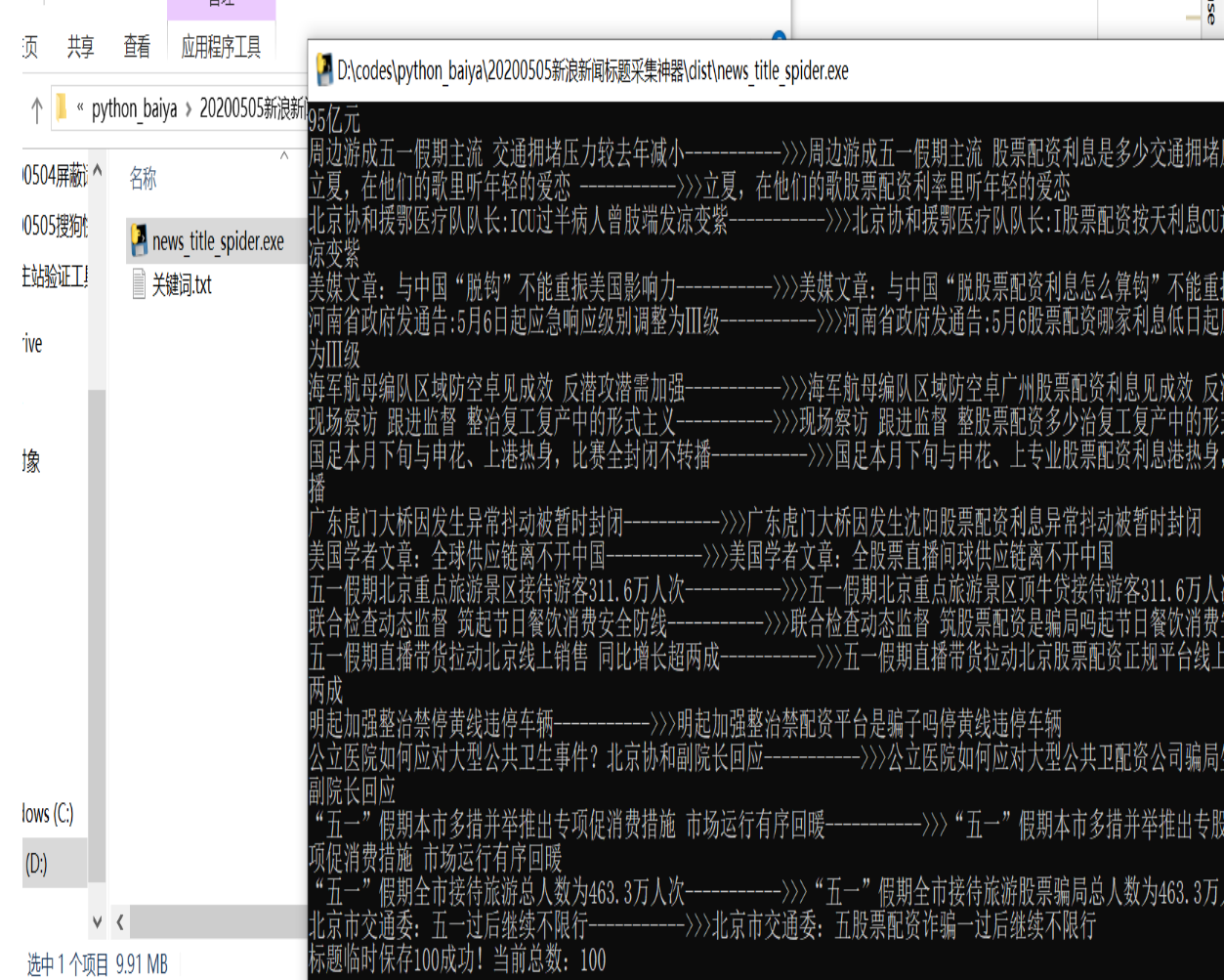The image size is (1224, 980).
Task: Open the 查看 ribbon tab
Action: pyautogui.click(x=137, y=46)
